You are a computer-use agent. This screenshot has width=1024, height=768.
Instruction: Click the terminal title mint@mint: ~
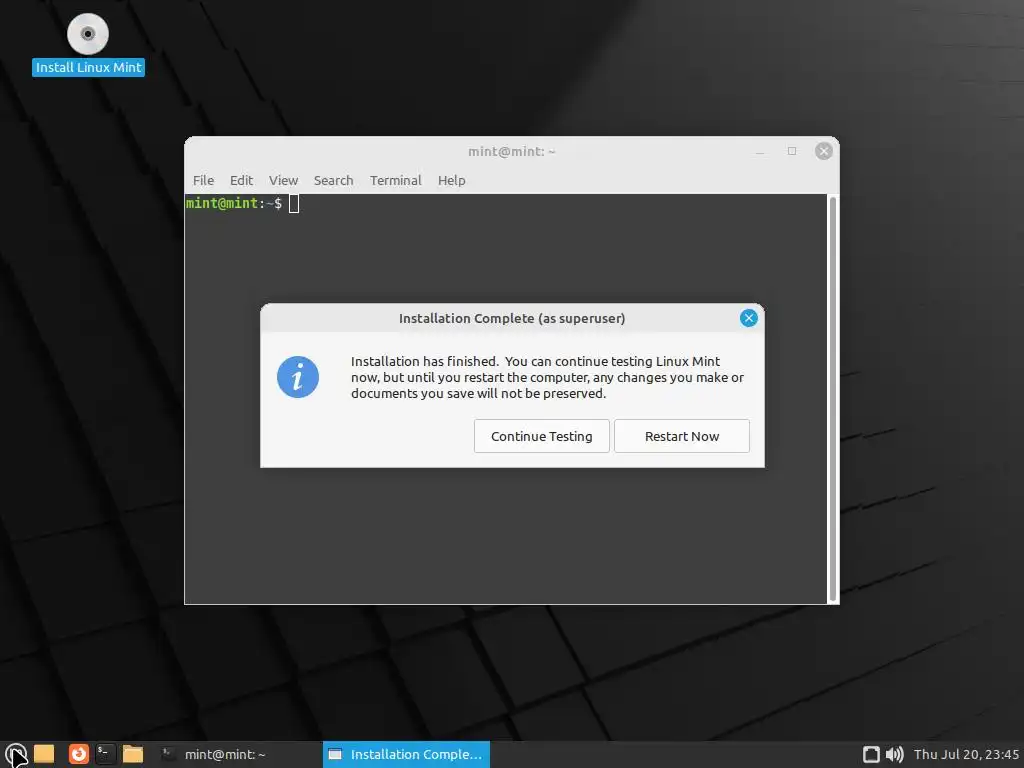click(511, 152)
